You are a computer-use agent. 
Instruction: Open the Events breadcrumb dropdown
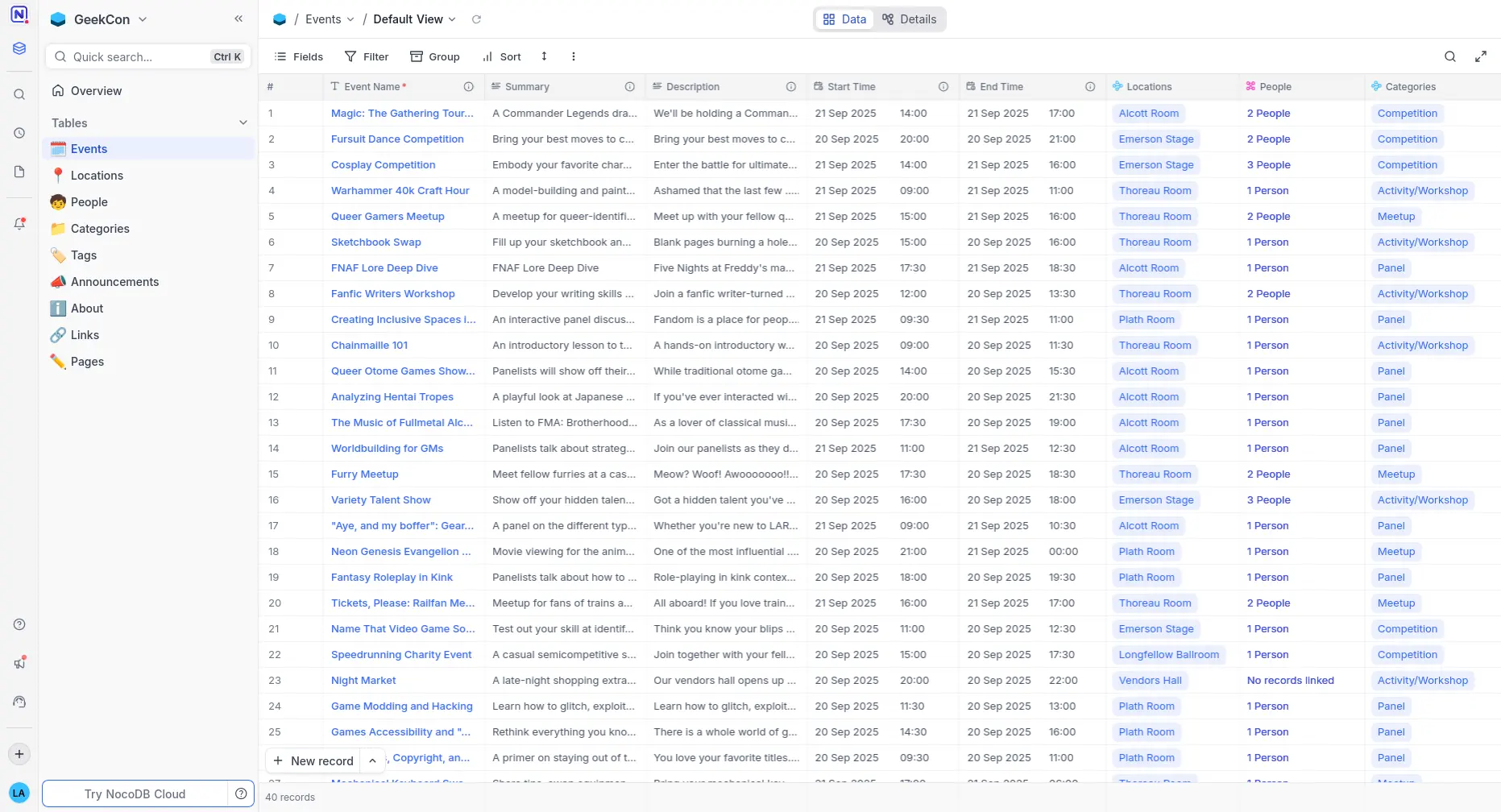330,19
